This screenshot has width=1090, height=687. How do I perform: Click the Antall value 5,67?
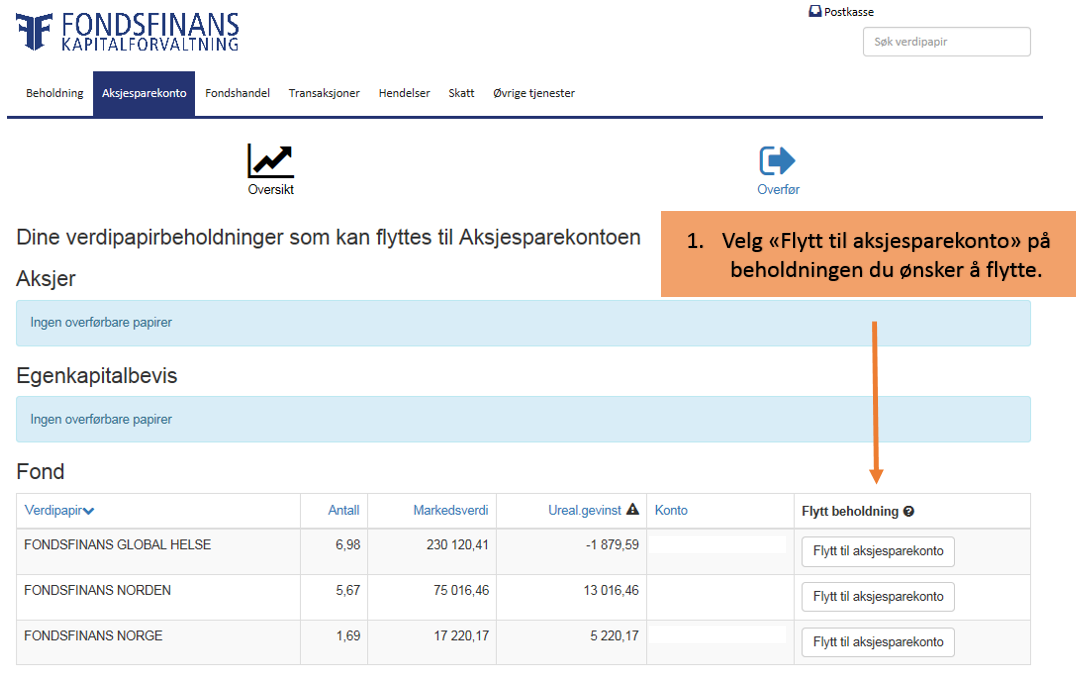(x=348, y=590)
